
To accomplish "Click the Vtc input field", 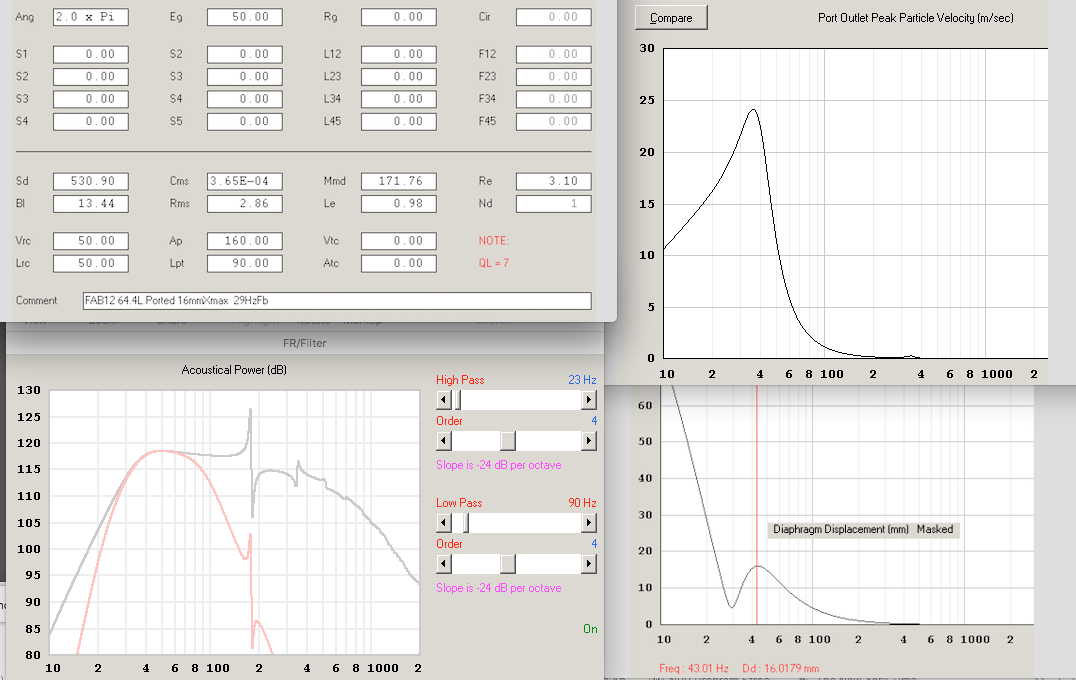I will tap(399, 241).
